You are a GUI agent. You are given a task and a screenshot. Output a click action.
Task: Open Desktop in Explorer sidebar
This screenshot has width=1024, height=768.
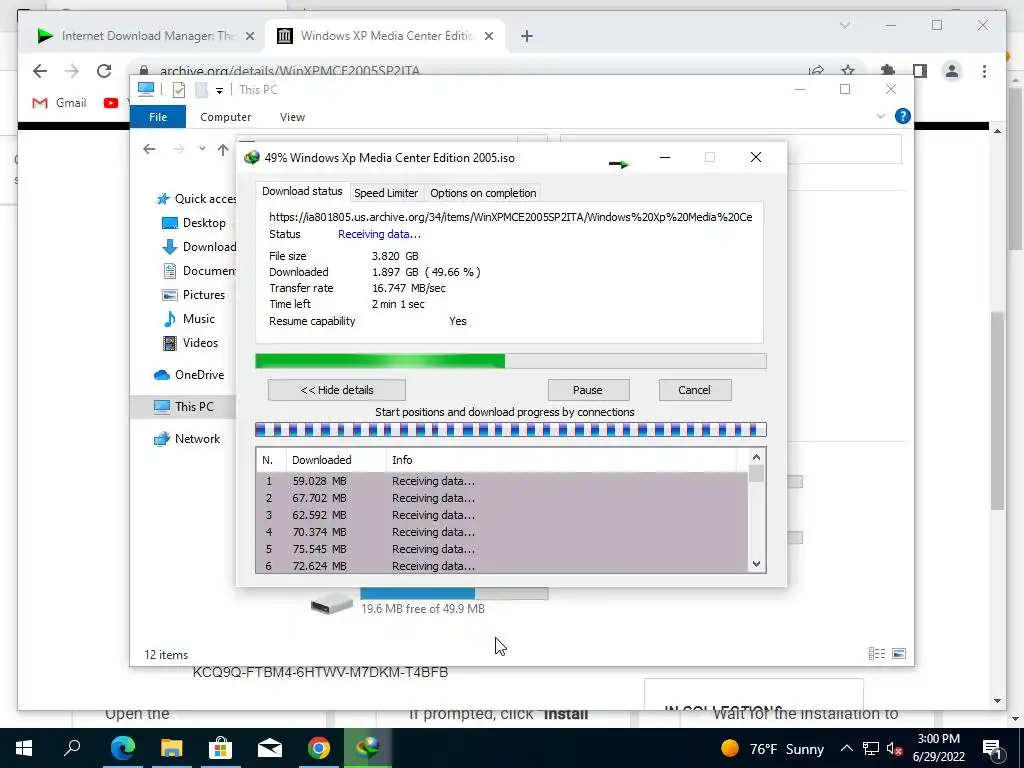[x=193, y=223]
